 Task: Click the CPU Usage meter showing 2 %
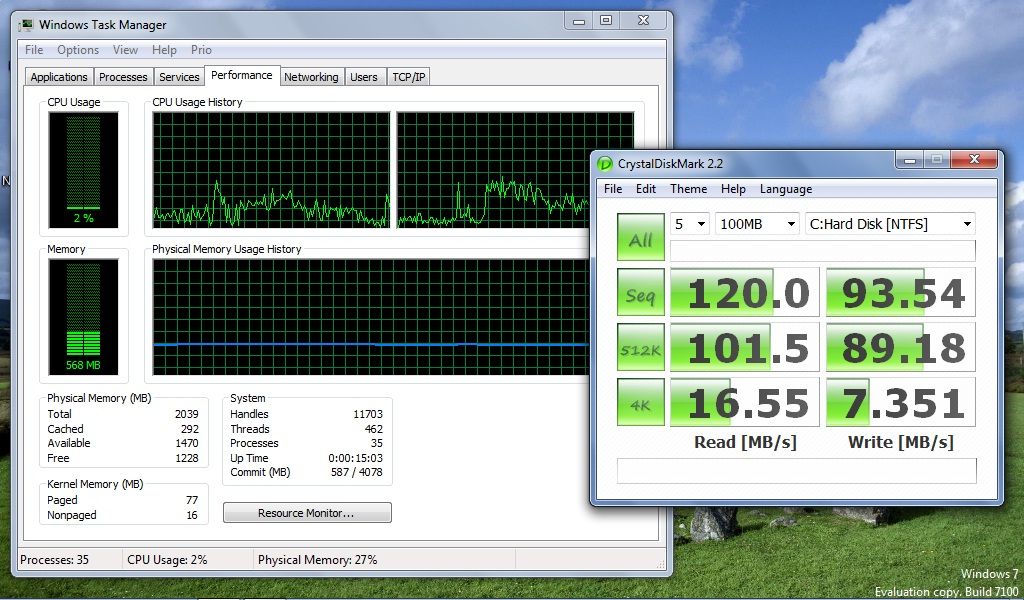(x=84, y=170)
